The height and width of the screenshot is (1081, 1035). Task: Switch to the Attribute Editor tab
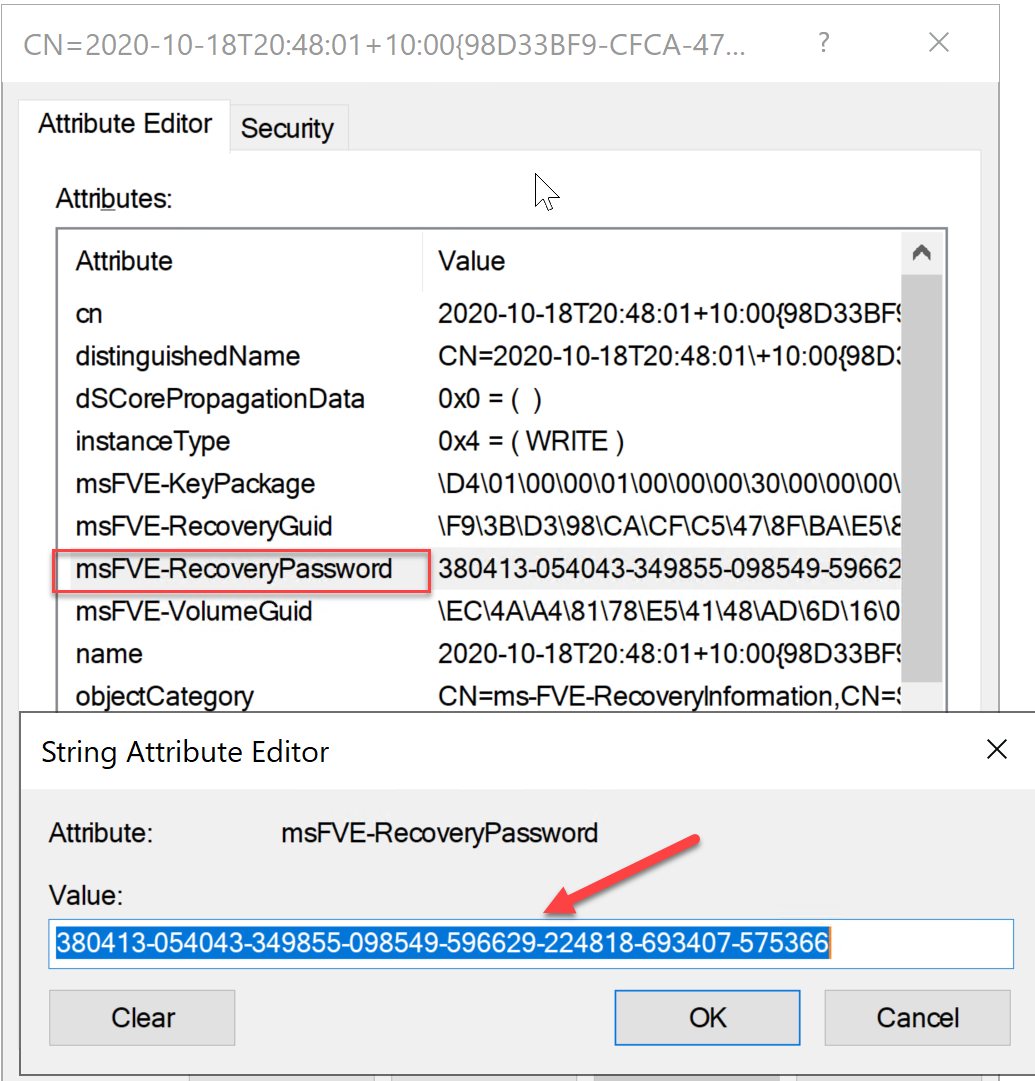click(124, 122)
